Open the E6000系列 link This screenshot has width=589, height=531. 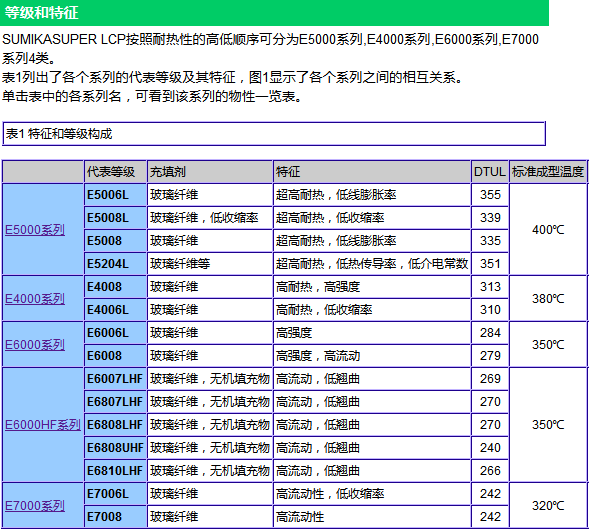(35, 344)
